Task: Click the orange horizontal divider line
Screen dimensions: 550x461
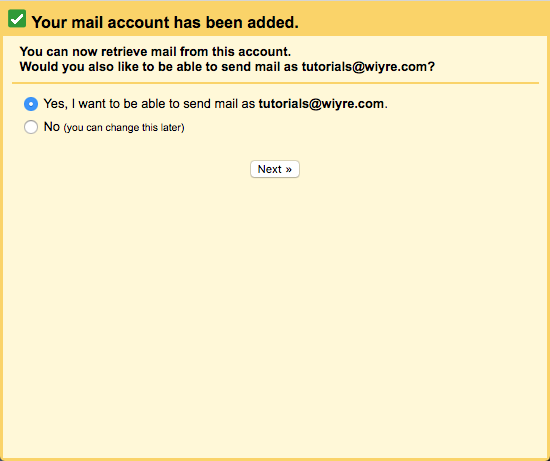Action: pyautogui.click(x=275, y=83)
